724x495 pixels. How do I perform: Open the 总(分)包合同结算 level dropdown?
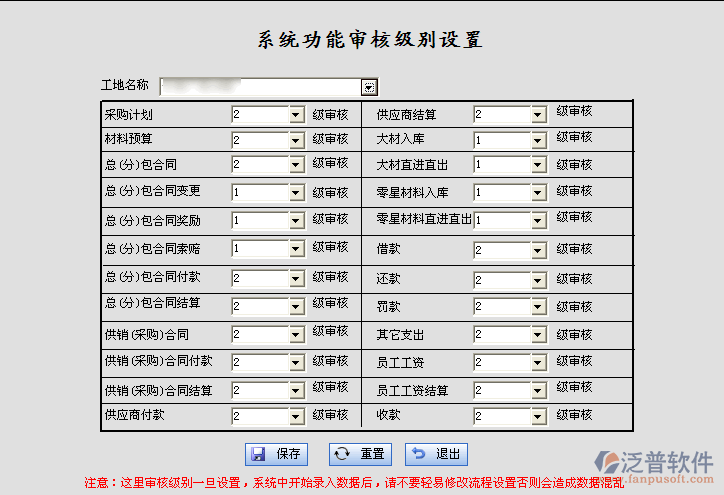pyautogui.click(x=296, y=307)
